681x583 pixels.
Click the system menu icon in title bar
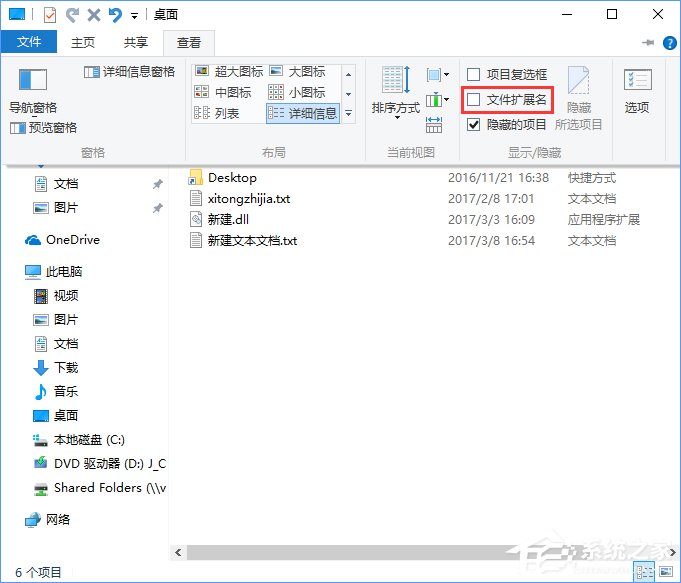(x=17, y=15)
